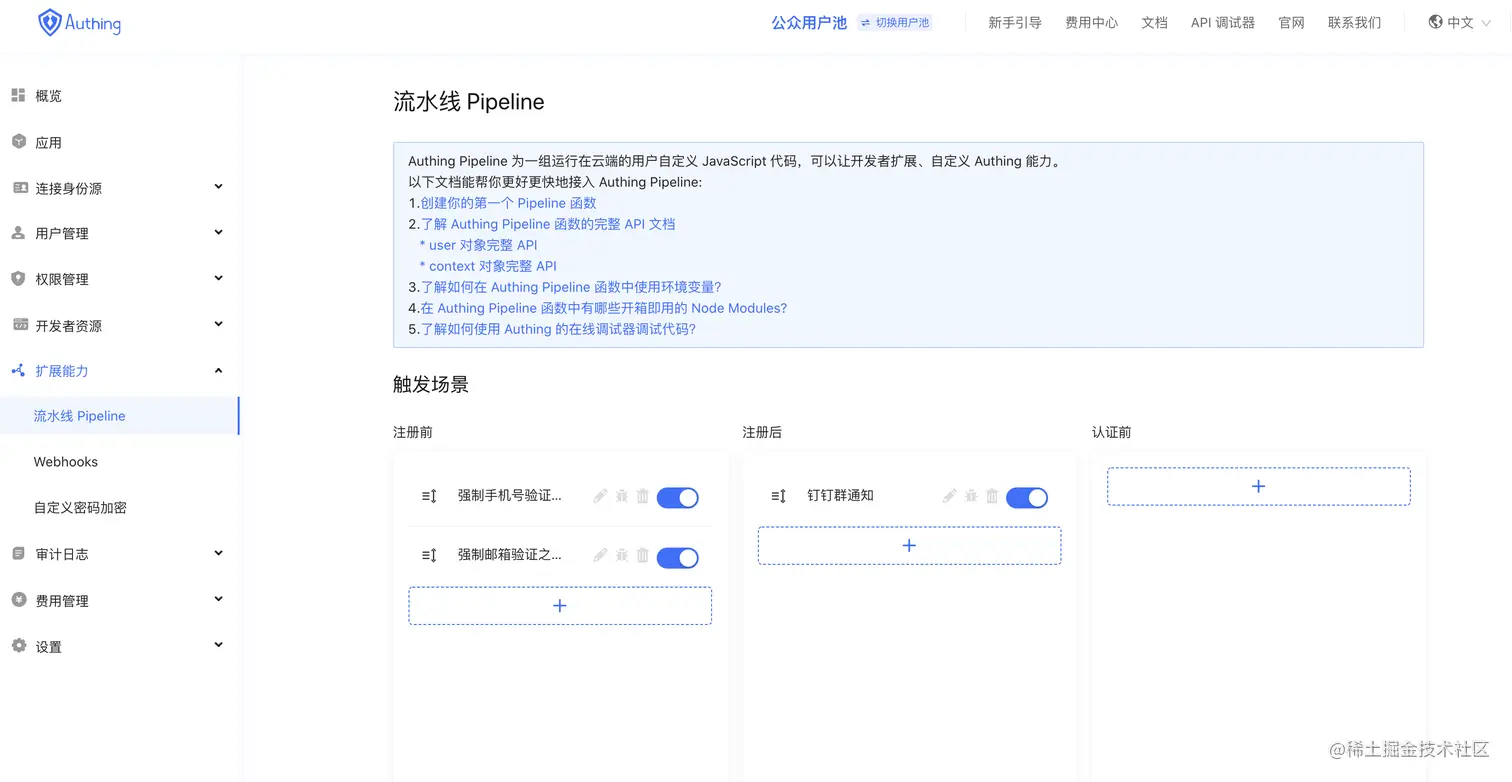Image resolution: width=1512 pixels, height=782 pixels.
Task: Toggle off the 强制手机号验证 pipeline switch
Action: point(677,497)
